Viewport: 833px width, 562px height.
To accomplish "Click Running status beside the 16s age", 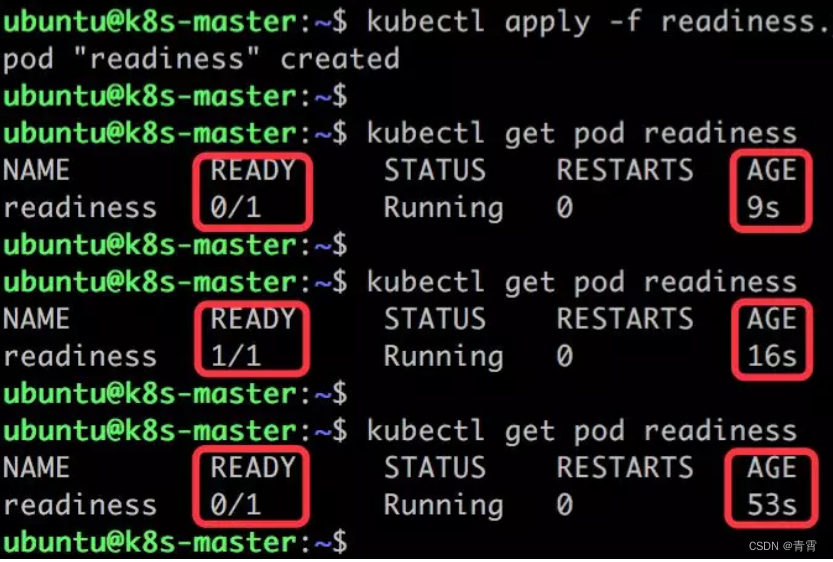I will [x=443, y=356].
